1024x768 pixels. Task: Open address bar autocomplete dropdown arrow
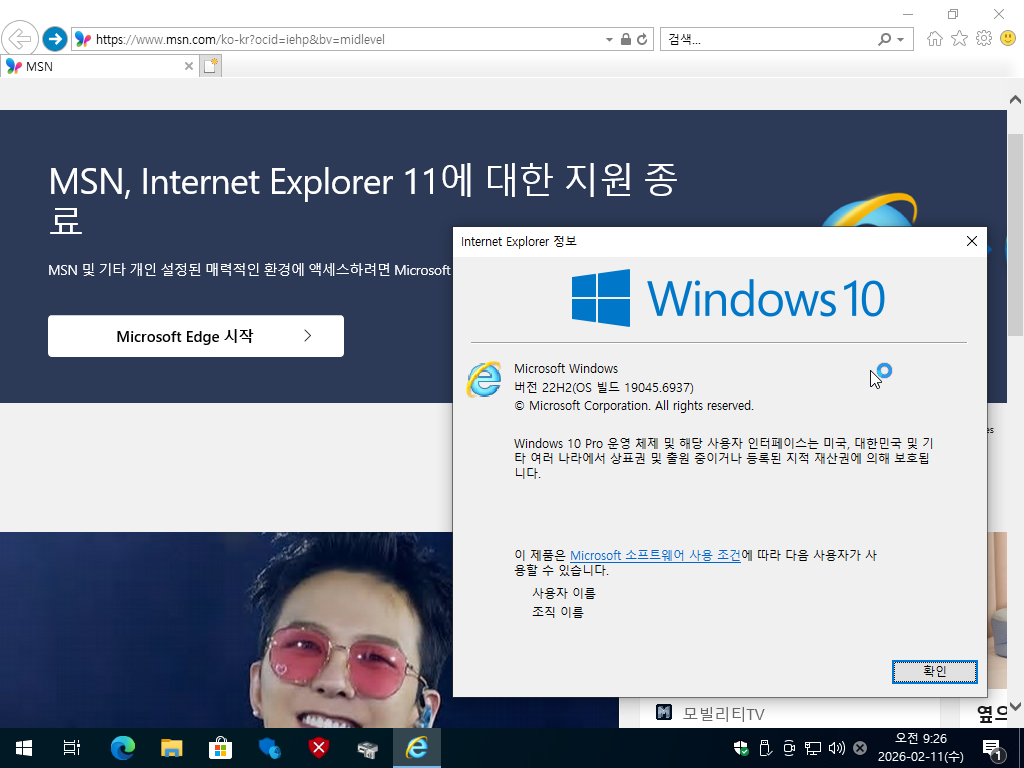pyautogui.click(x=609, y=39)
